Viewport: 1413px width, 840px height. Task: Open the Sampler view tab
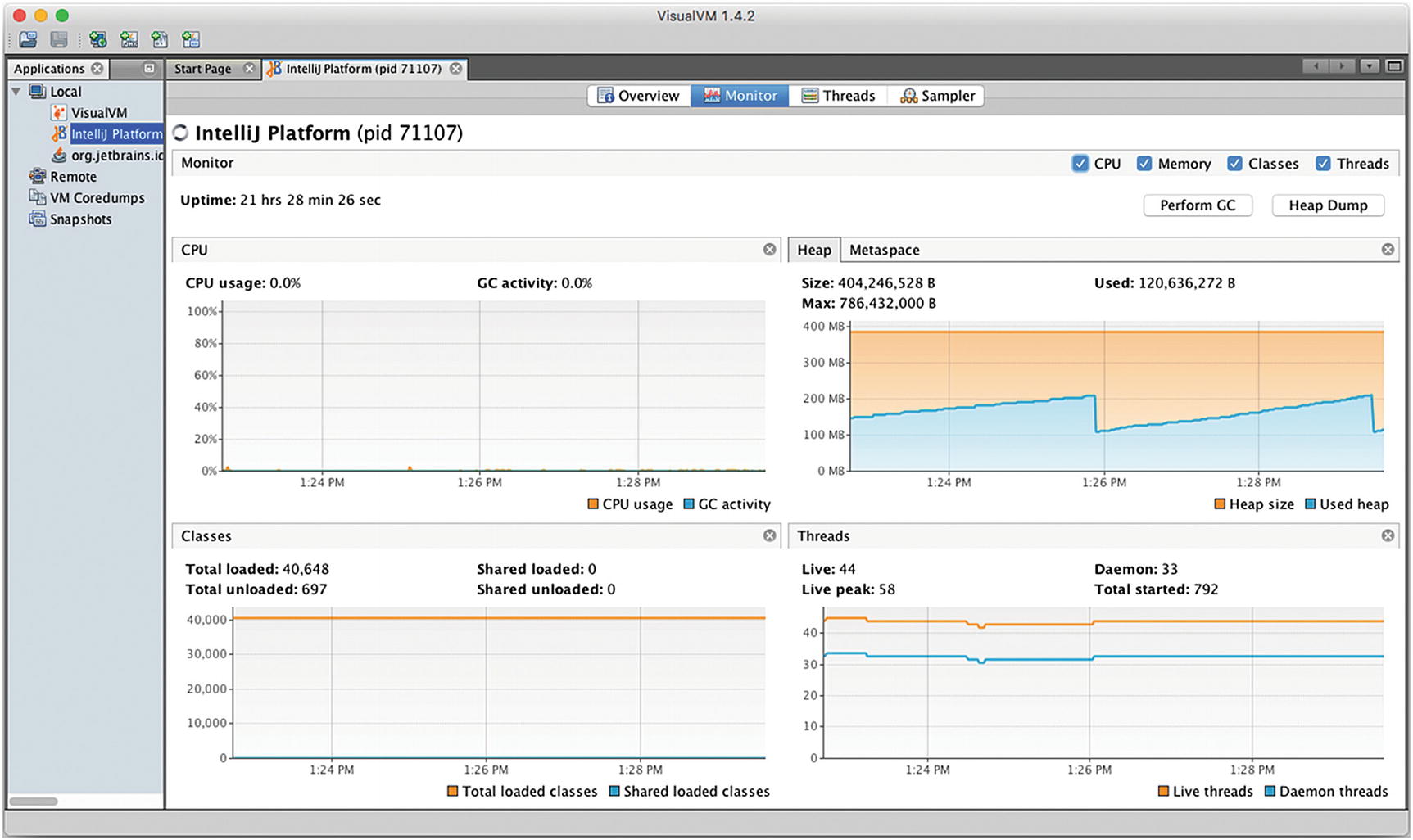pyautogui.click(x=936, y=96)
